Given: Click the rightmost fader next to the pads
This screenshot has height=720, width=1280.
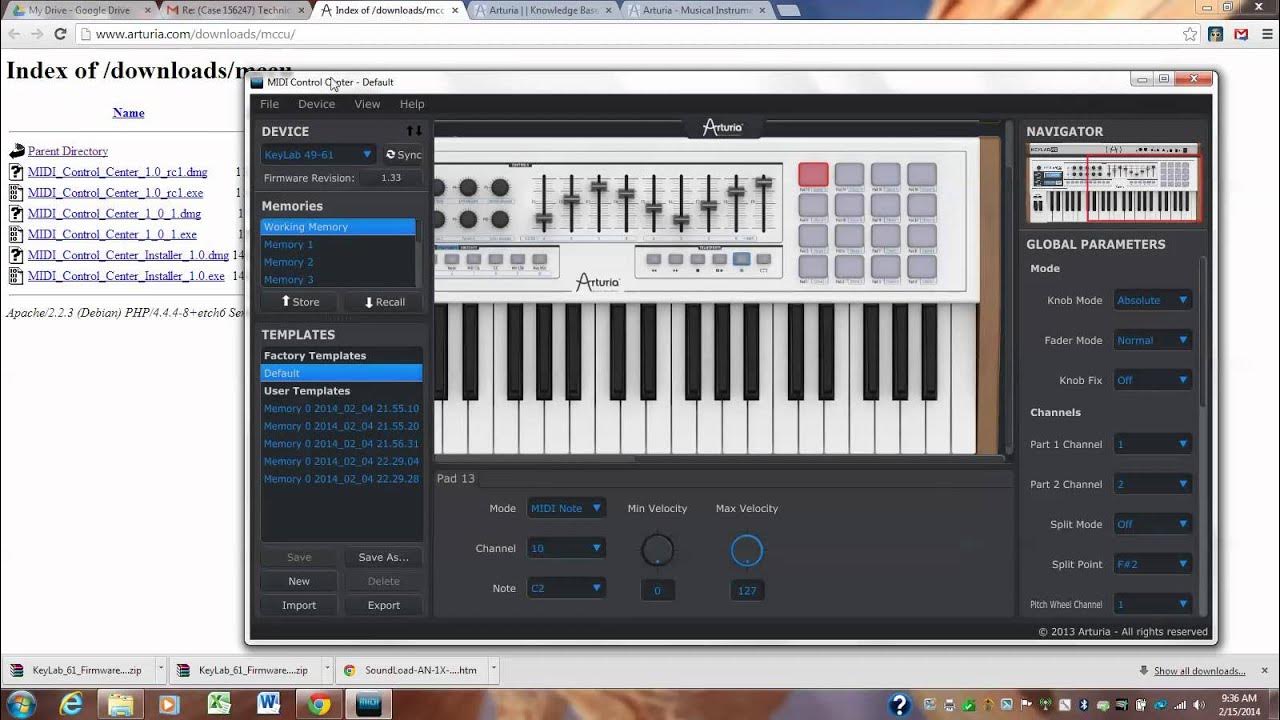Looking at the screenshot, I should 764,184.
